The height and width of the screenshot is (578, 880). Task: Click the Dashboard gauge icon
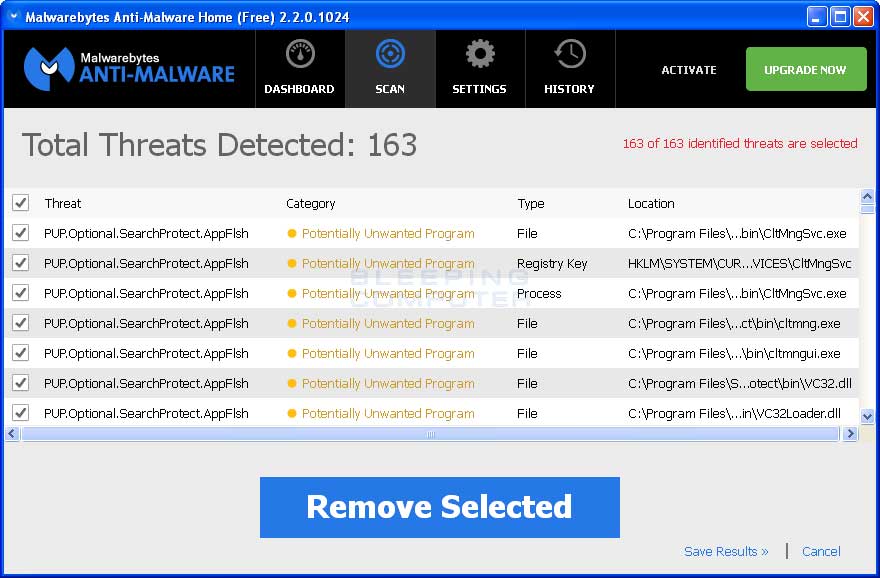point(299,55)
